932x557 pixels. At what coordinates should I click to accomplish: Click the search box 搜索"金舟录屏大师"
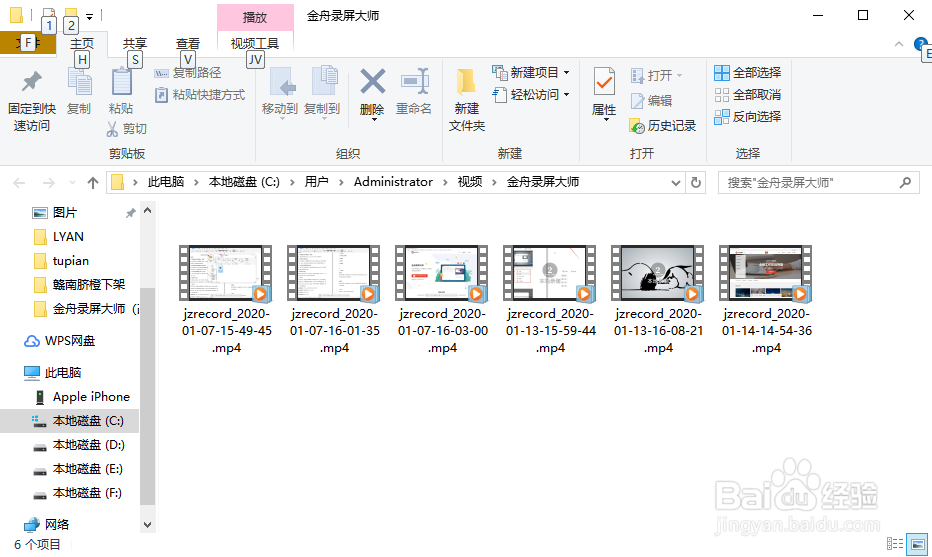(818, 182)
